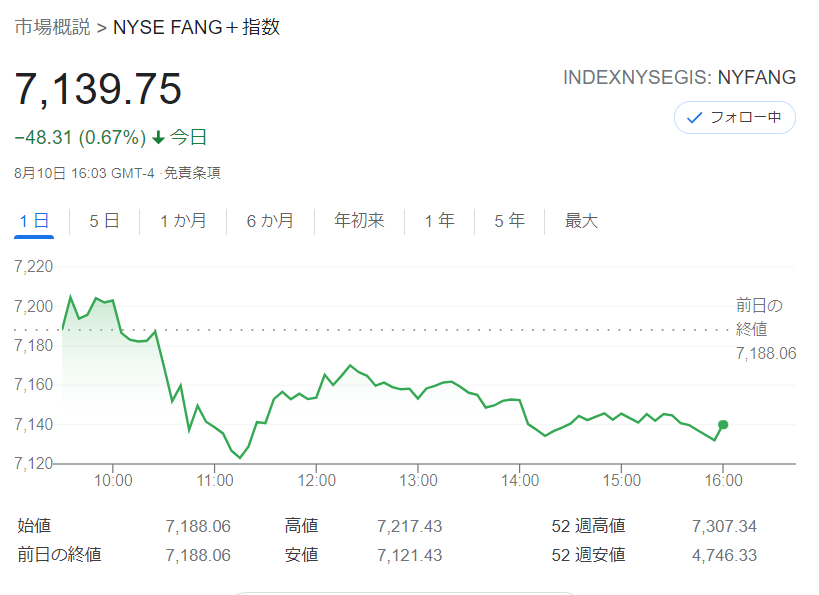Click the checkmark icon in follow button

[694, 118]
